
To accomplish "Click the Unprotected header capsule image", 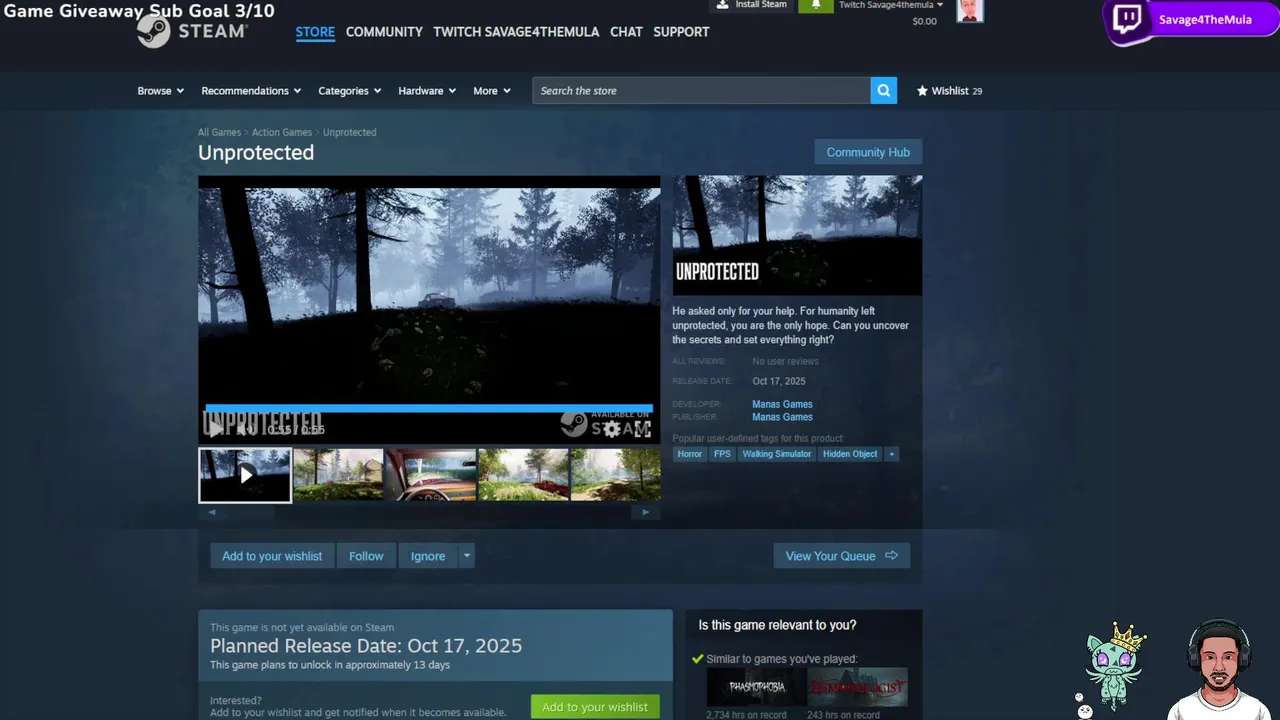I will (x=797, y=235).
